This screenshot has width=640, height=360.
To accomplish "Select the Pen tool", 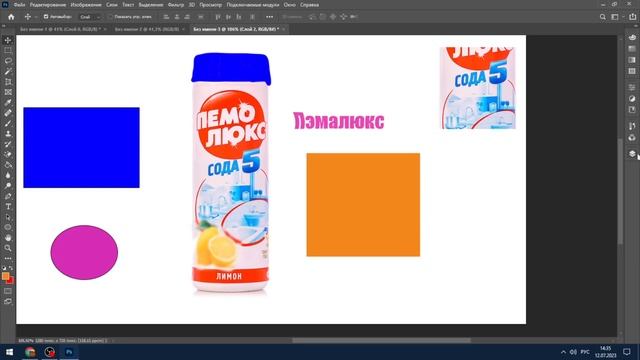I will (8, 196).
